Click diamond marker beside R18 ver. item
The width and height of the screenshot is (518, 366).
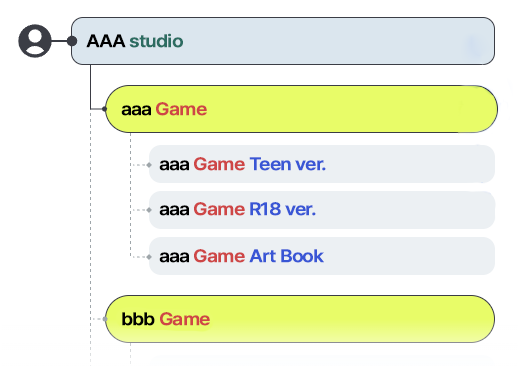click(149, 210)
